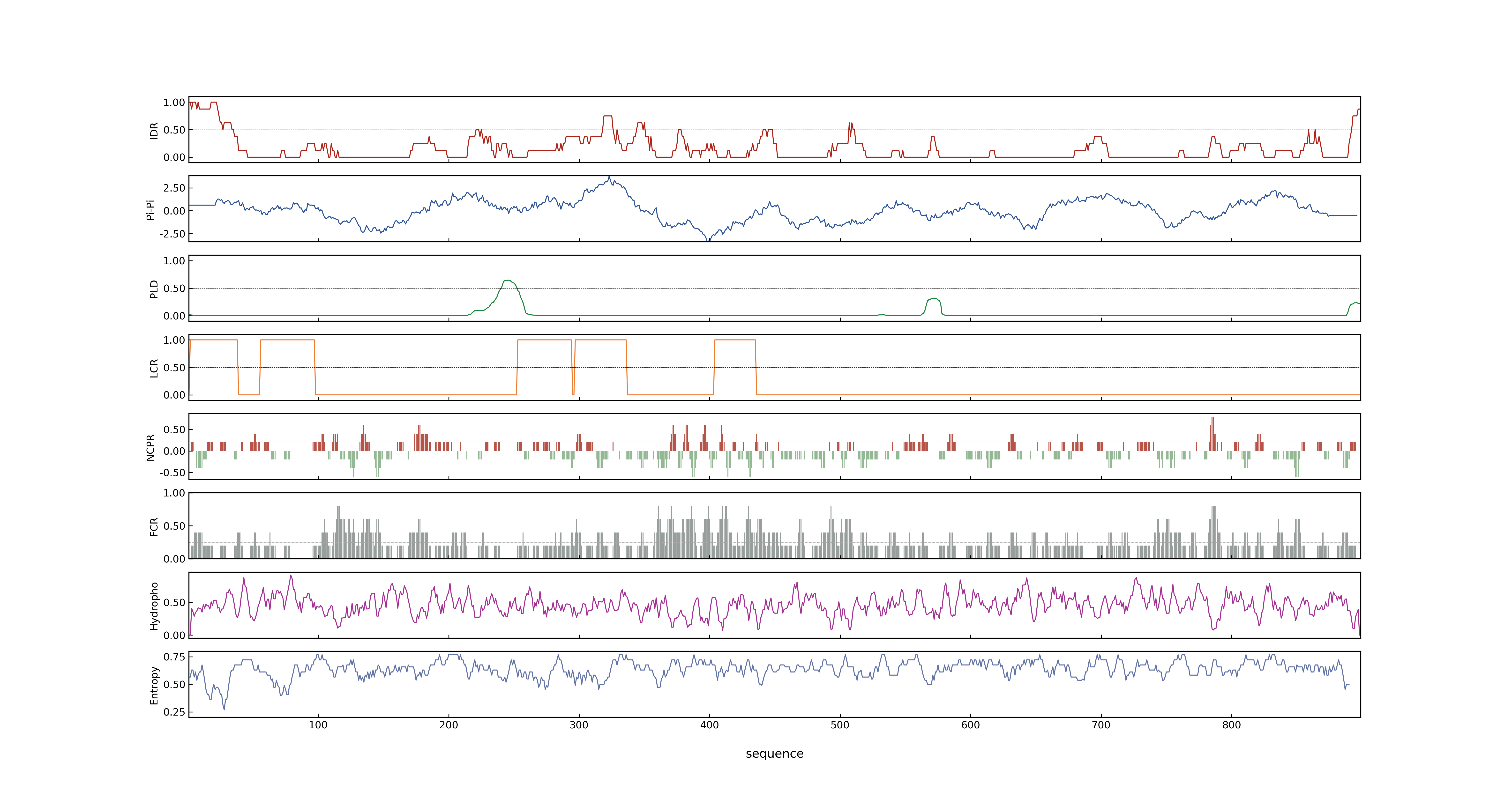Image resolution: width=1512 pixels, height=806 pixels.
Task: Click the x-axis tick label "400"
Action: point(710,725)
